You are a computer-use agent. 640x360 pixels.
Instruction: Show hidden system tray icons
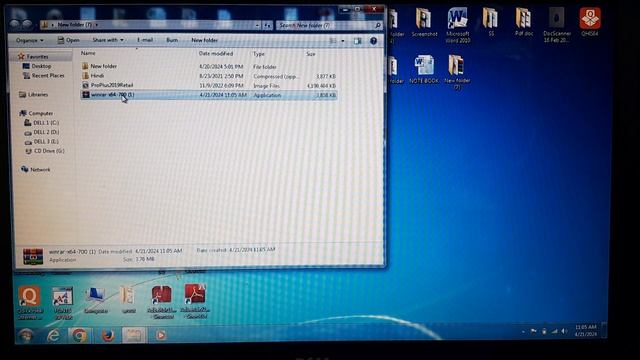[523, 331]
